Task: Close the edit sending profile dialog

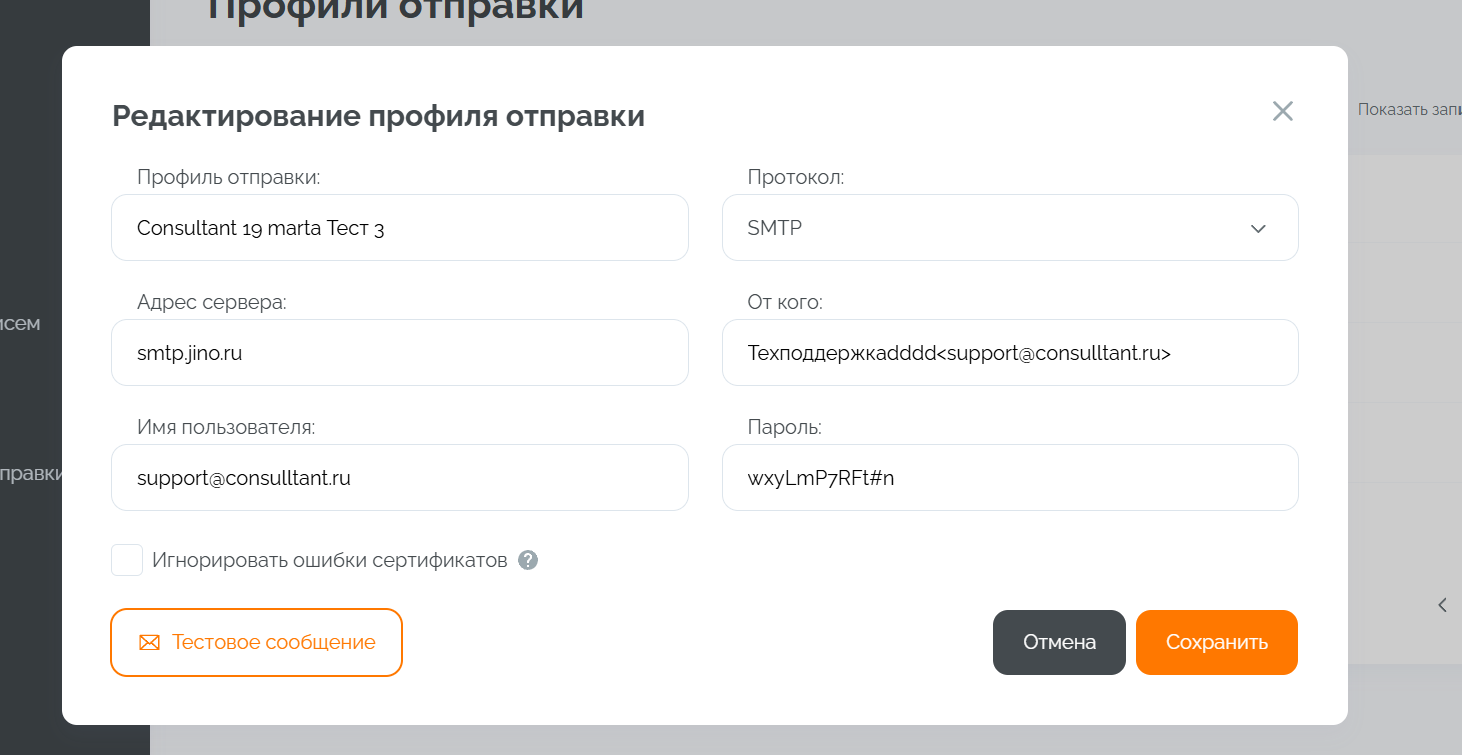Action: click(1282, 111)
